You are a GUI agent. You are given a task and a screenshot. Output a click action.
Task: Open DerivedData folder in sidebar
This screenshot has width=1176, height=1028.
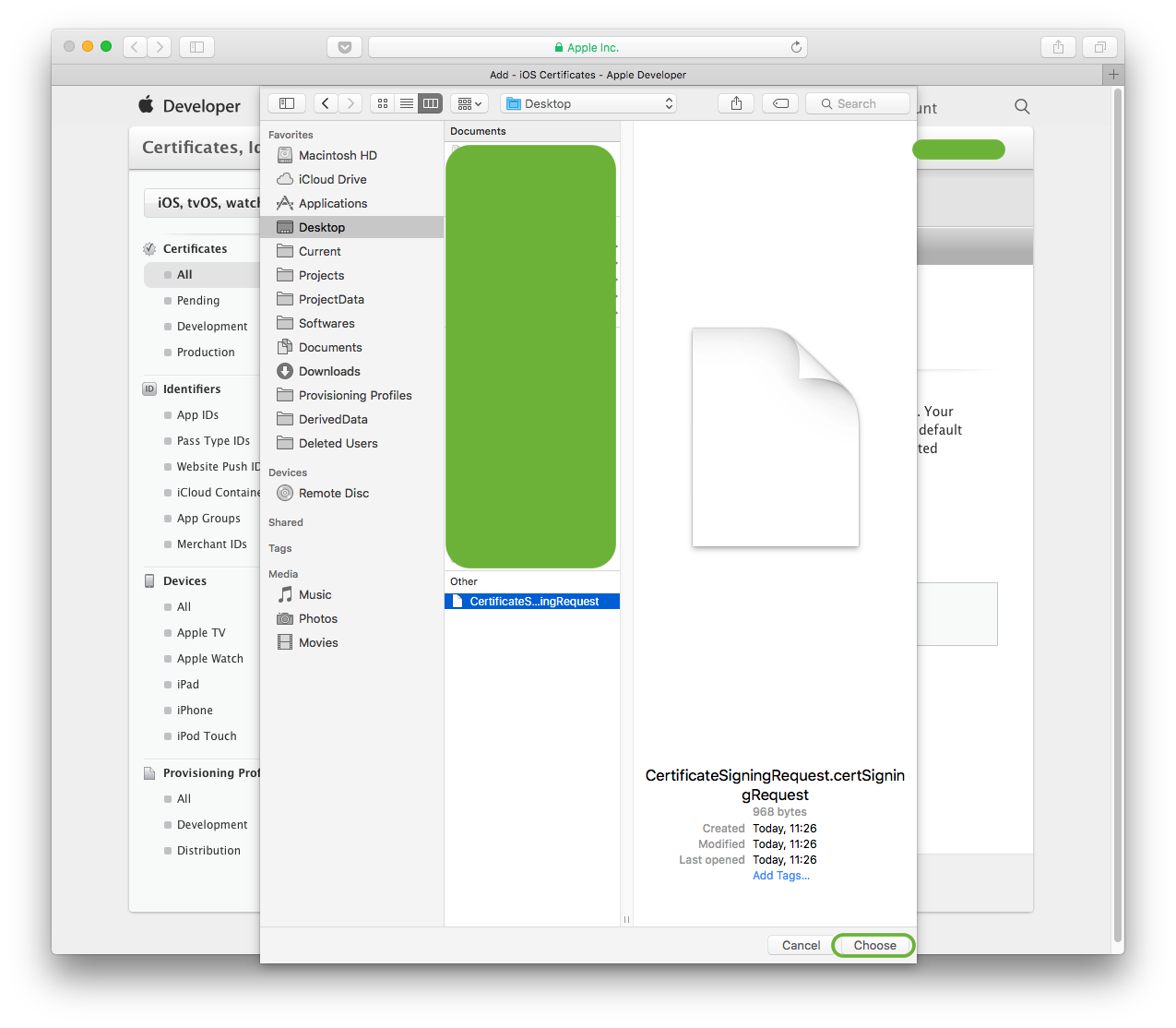pyautogui.click(x=351, y=419)
